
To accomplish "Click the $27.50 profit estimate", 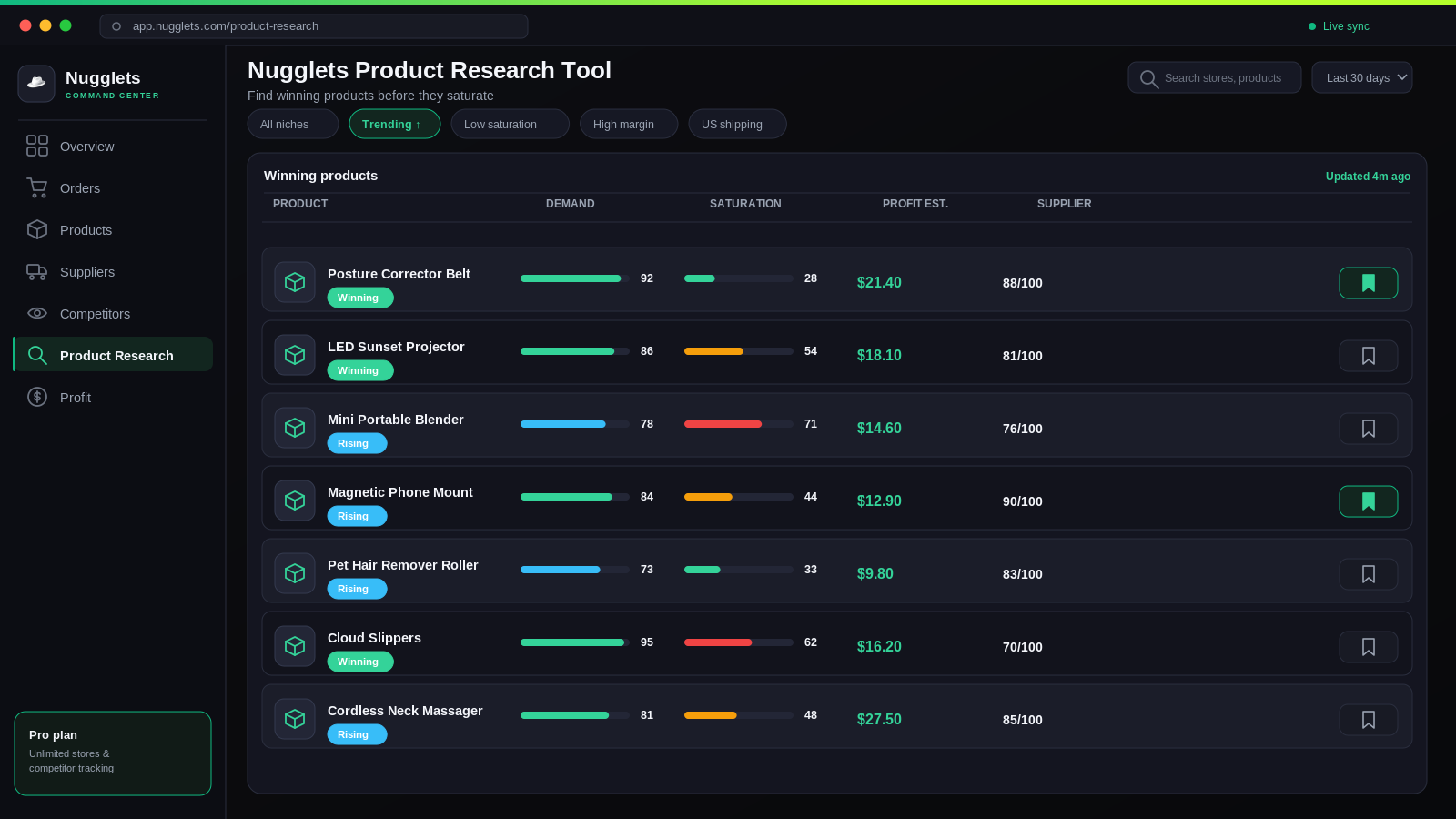I will coord(879,720).
